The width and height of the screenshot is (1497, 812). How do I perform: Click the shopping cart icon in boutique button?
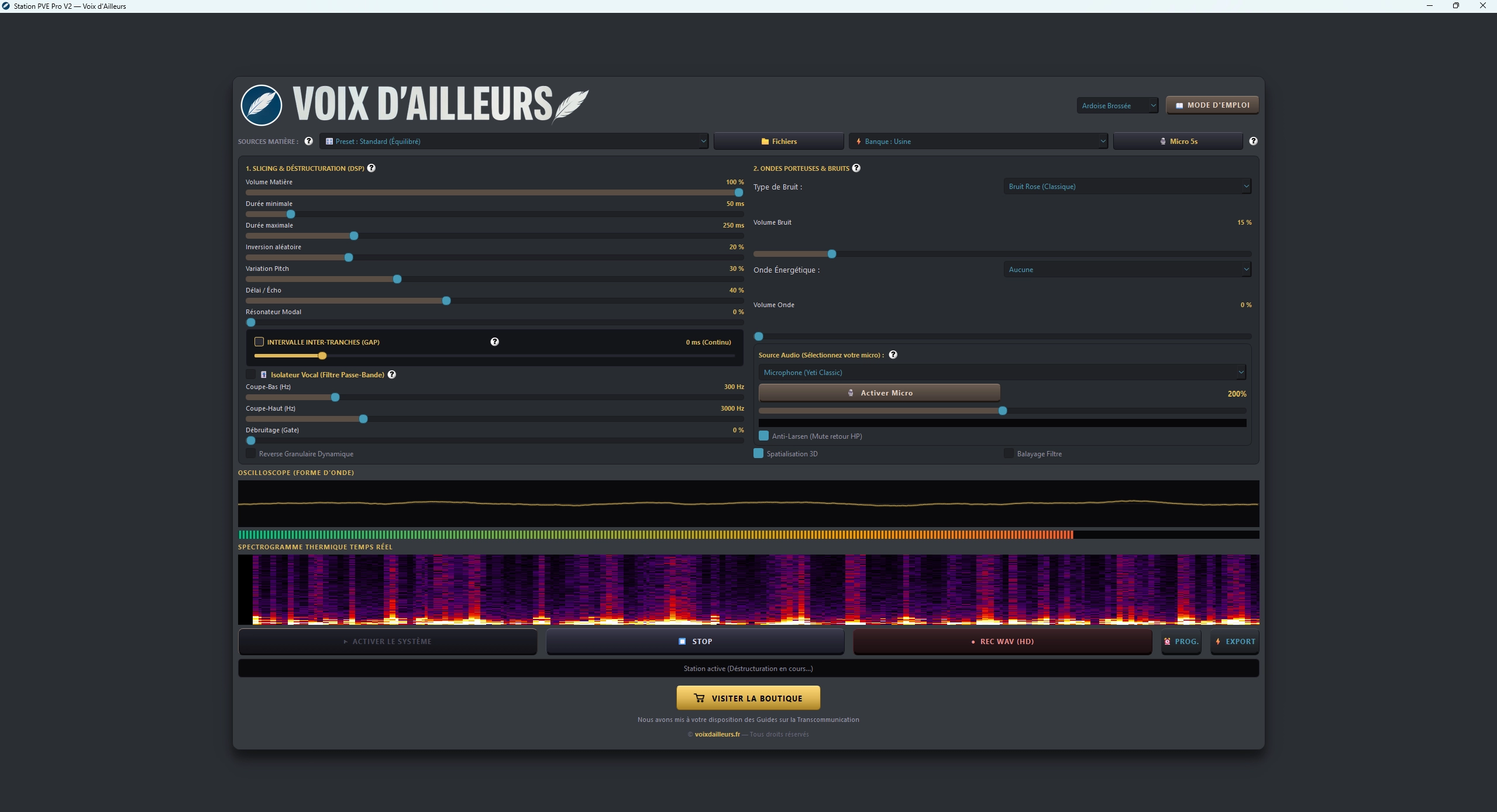(699, 697)
